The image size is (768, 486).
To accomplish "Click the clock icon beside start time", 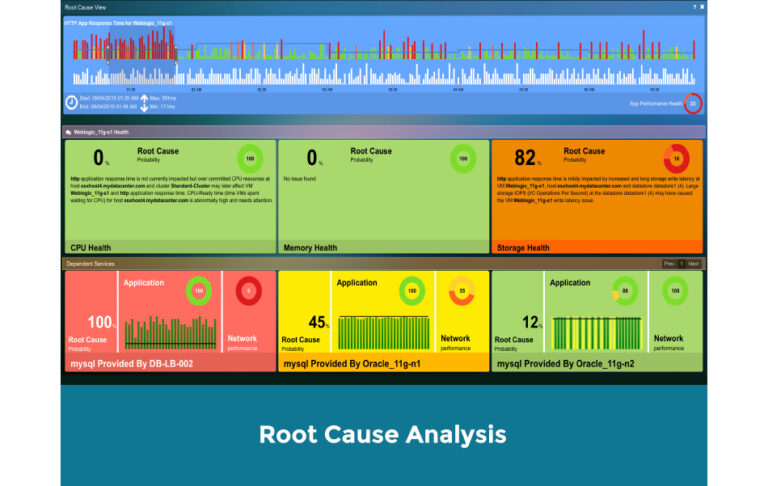I will tap(72, 102).
